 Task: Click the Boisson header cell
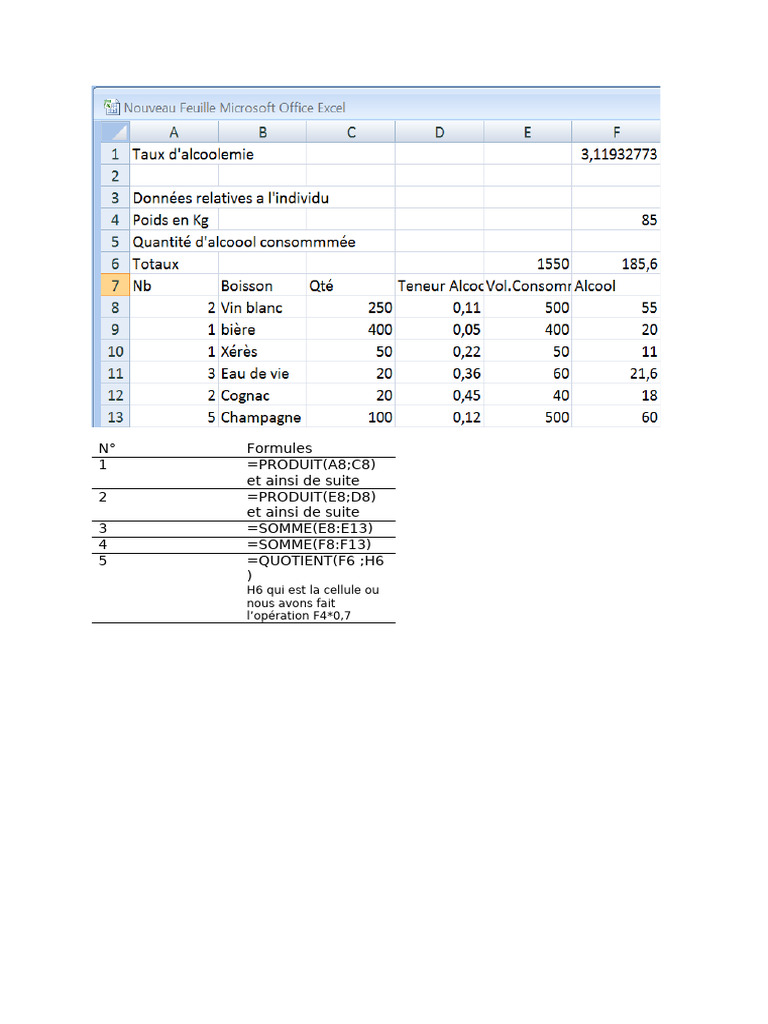click(x=263, y=285)
